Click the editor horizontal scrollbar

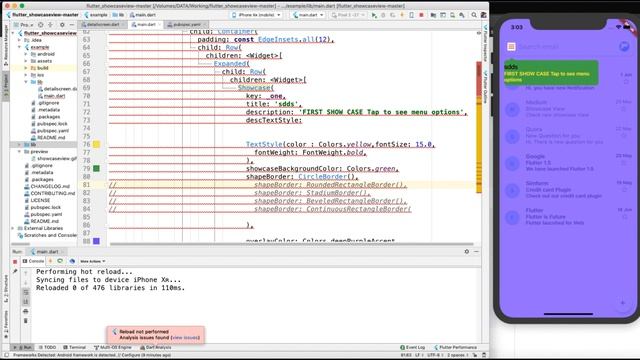pos(292,244)
